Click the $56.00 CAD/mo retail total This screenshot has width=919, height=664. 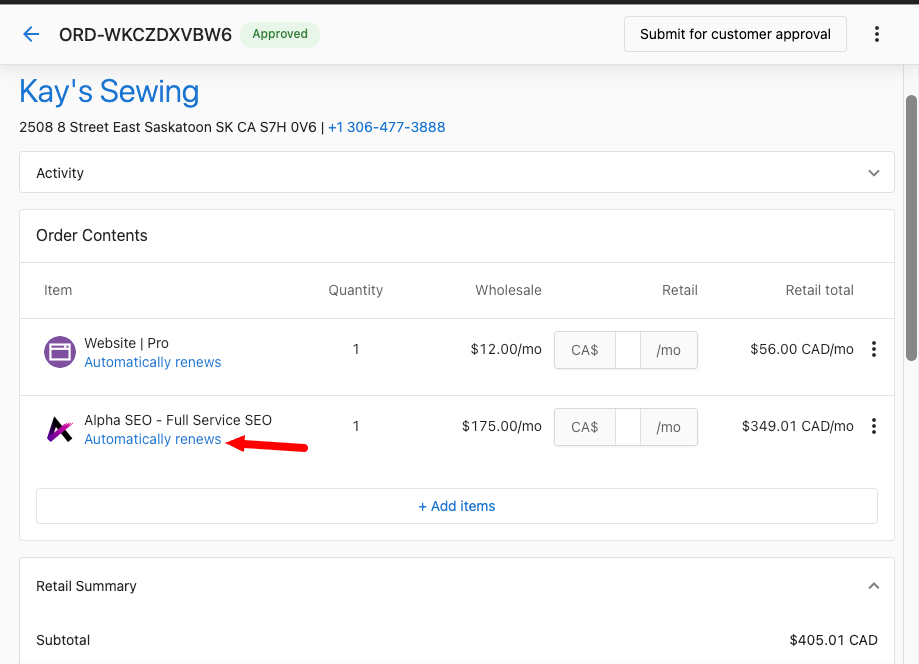click(x=802, y=349)
